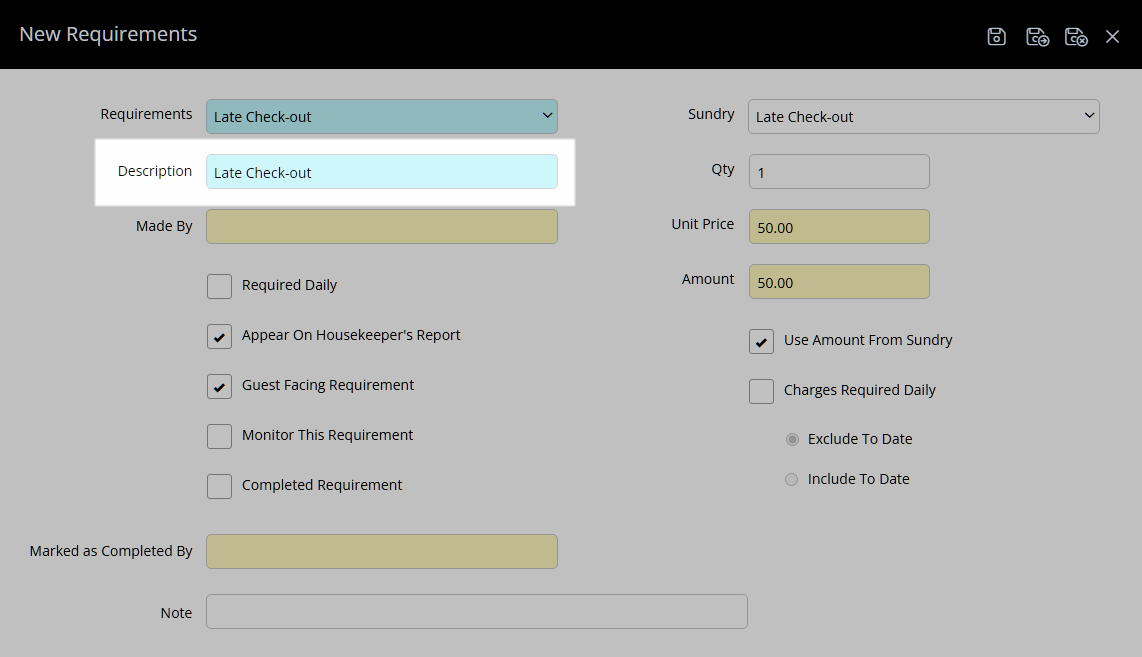Viewport: 1142px width, 657px height.
Task: Tick the Completed Requirement checkbox
Action: [219, 487]
